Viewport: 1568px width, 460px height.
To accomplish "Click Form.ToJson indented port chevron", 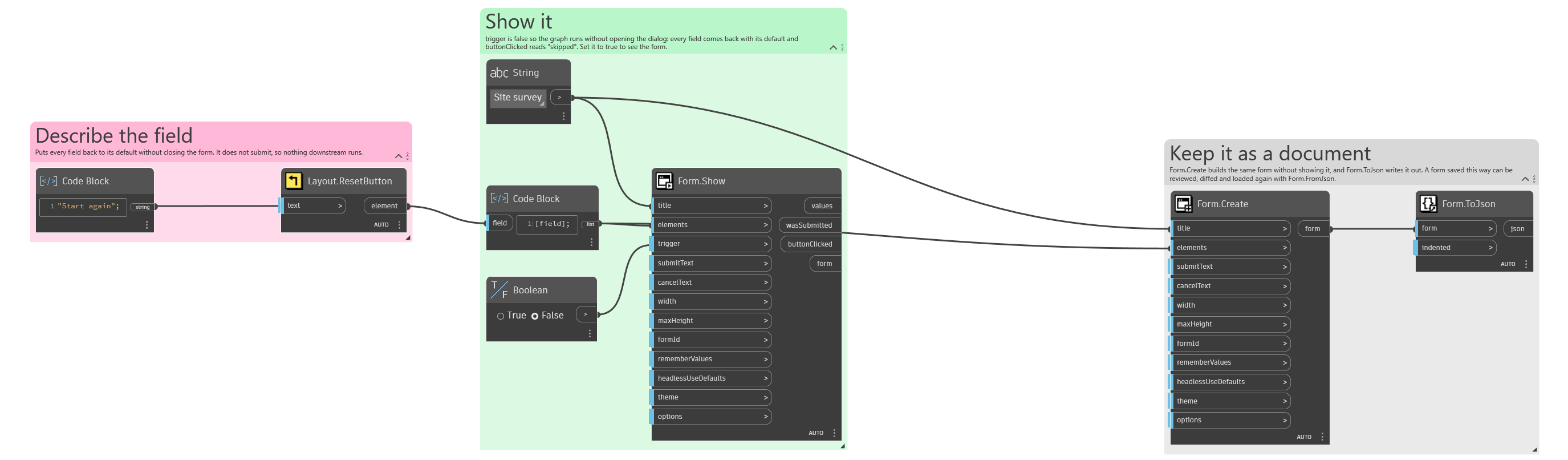I will click(1490, 248).
